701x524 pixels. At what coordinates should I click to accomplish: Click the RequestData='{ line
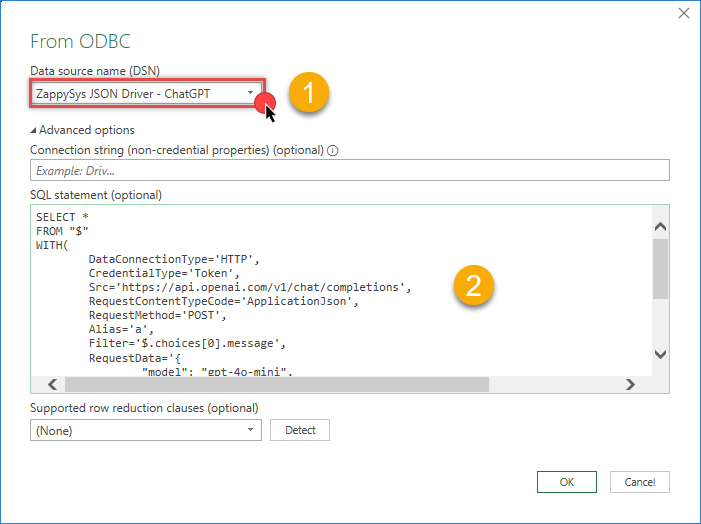click(x=135, y=358)
